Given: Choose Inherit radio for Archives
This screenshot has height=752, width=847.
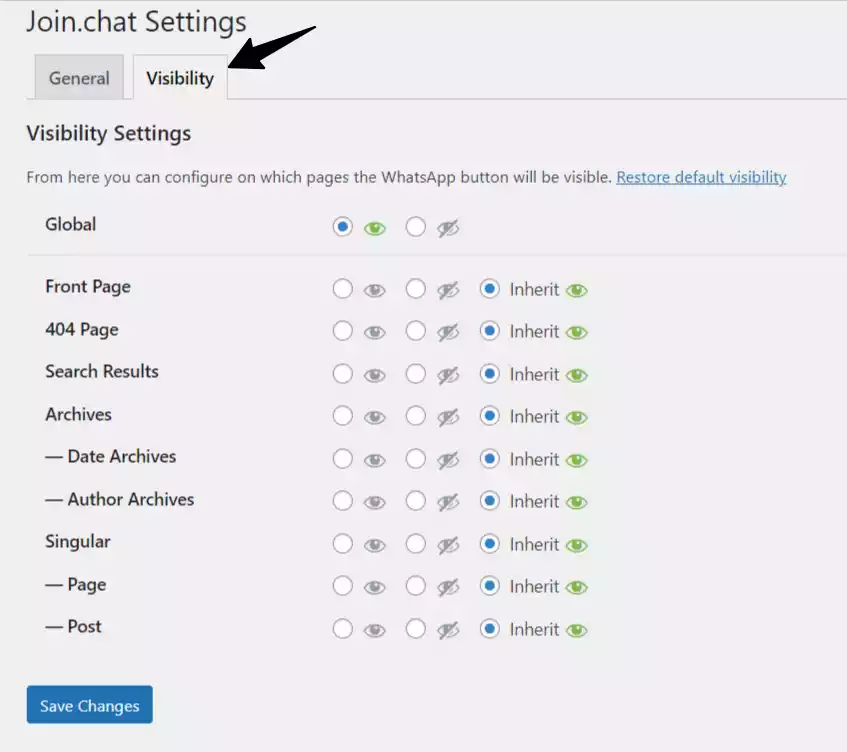Looking at the screenshot, I should coord(489,416).
